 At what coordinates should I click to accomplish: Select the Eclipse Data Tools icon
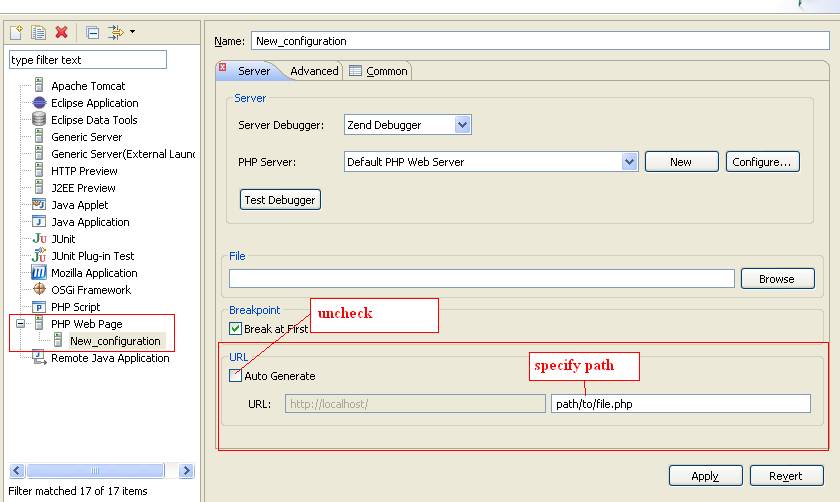[39, 119]
